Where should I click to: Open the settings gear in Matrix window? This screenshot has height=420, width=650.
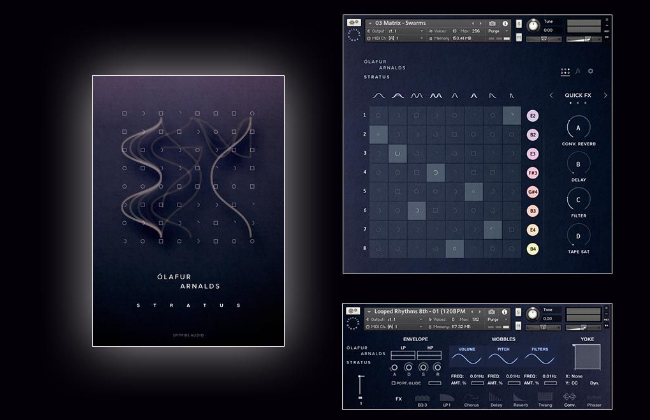click(590, 71)
